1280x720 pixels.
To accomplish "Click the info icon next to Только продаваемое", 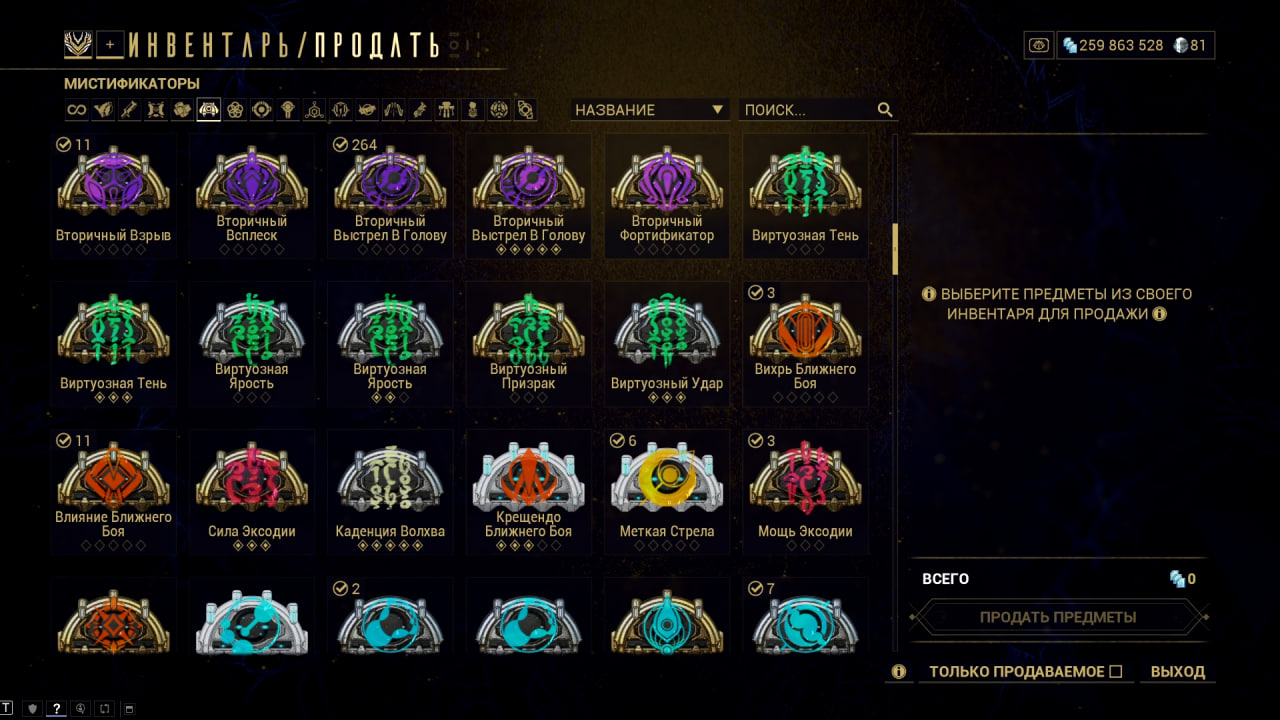I will tap(899, 672).
